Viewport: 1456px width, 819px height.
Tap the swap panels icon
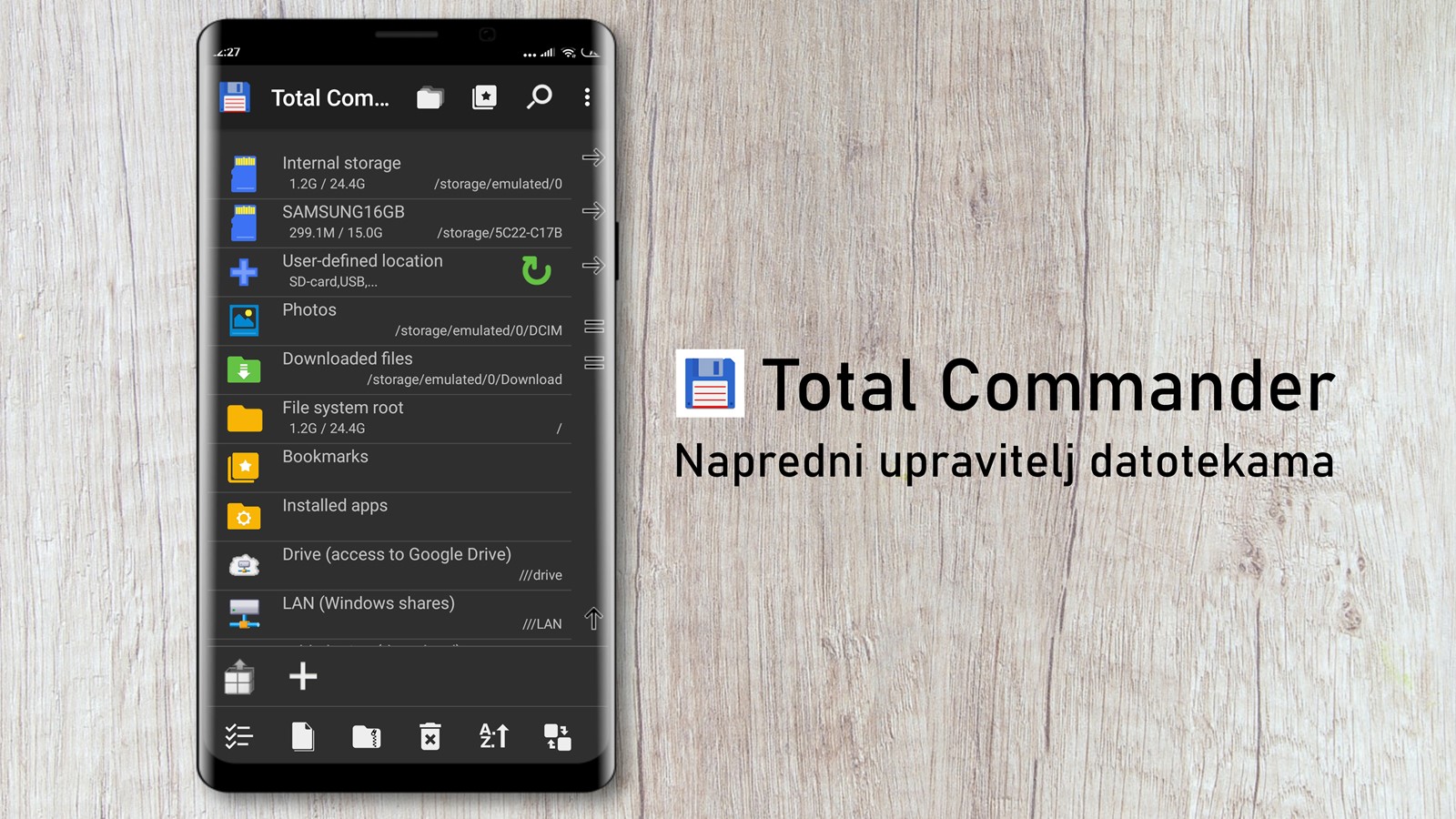click(x=557, y=737)
